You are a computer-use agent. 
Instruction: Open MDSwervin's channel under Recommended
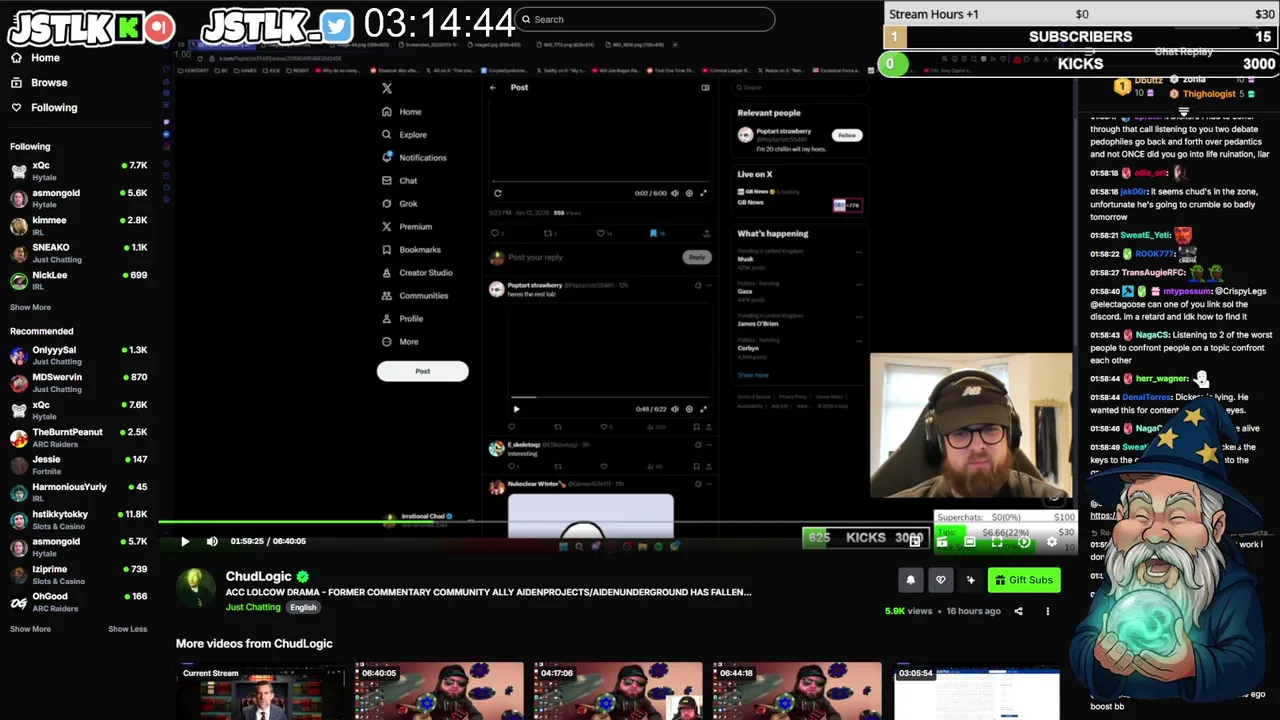(x=78, y=383)
